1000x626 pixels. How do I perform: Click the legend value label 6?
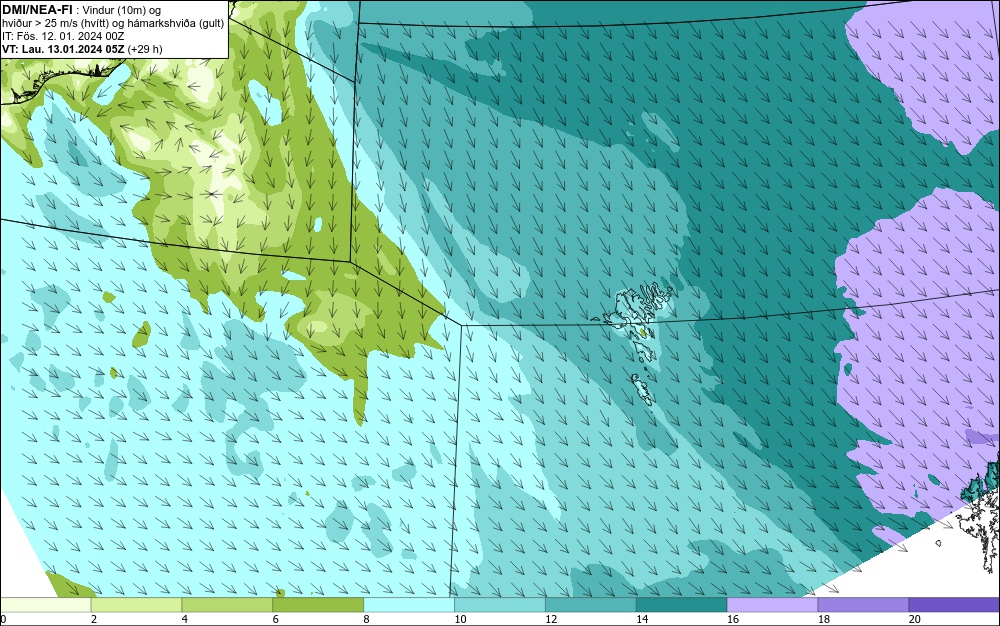coord(276,619)
